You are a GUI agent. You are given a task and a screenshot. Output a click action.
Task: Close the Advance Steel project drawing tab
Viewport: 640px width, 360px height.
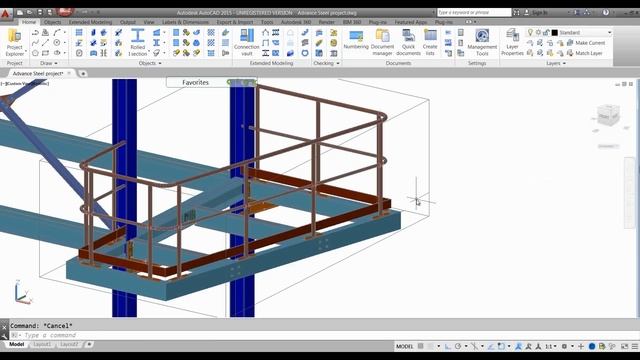[x=69, y=73]
